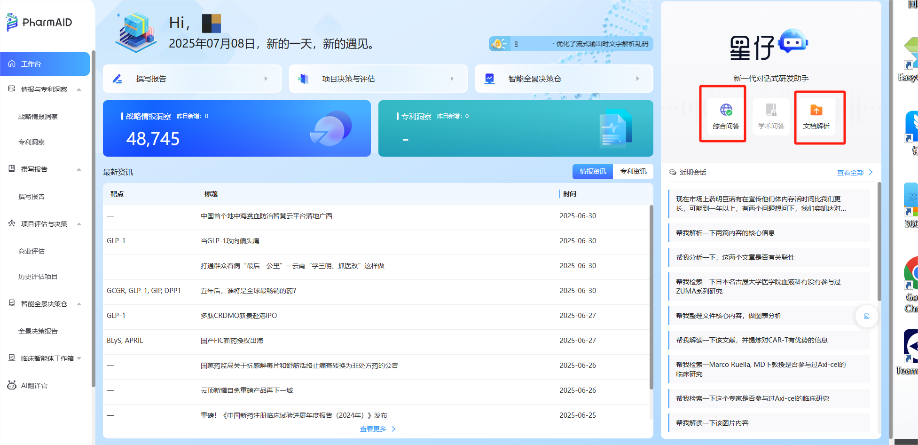Collapse the 情报与专利探索 sidebar group

pyautogui.click(x=79, y=89)
